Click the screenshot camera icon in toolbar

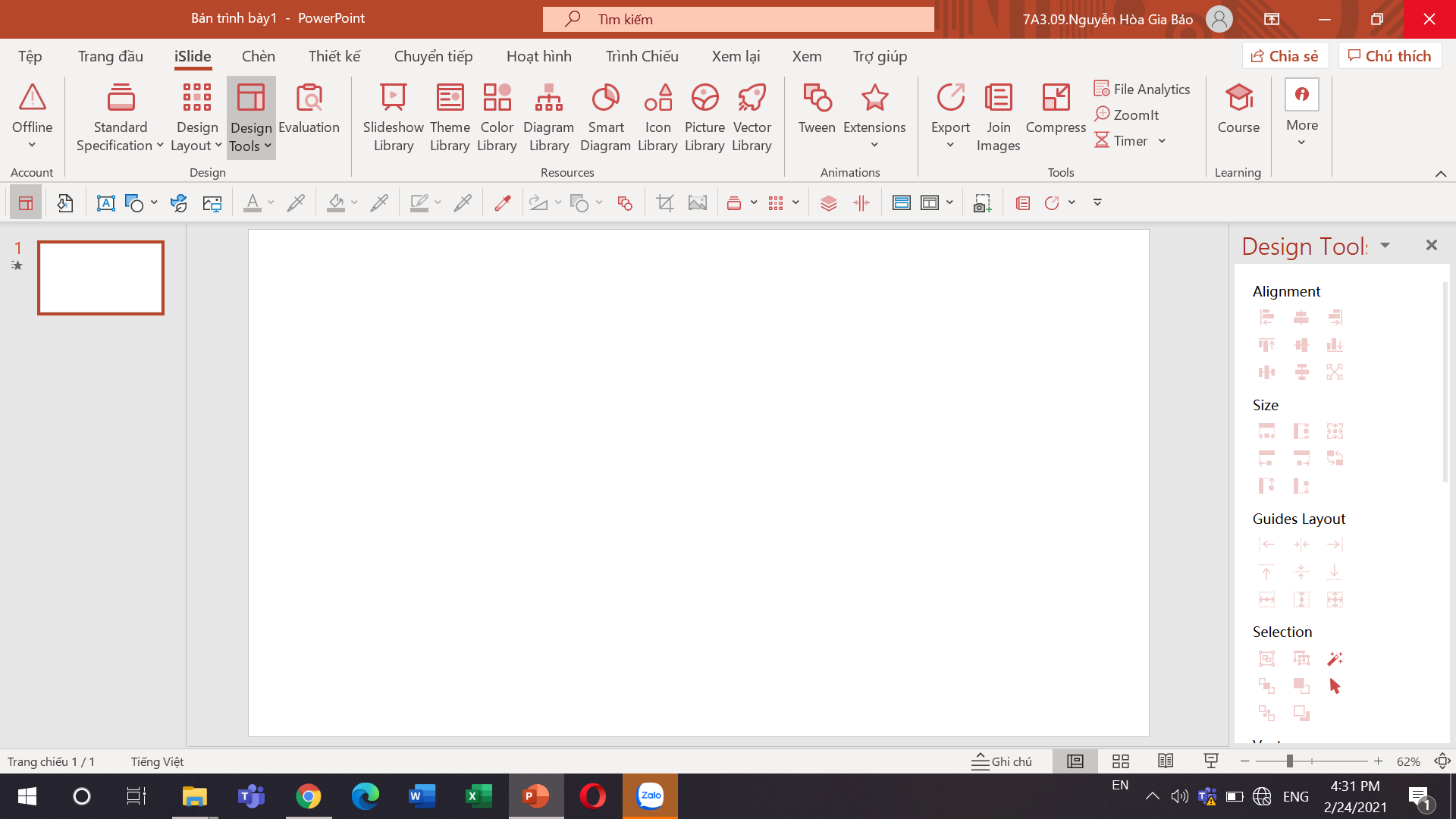tap(982, 202)
